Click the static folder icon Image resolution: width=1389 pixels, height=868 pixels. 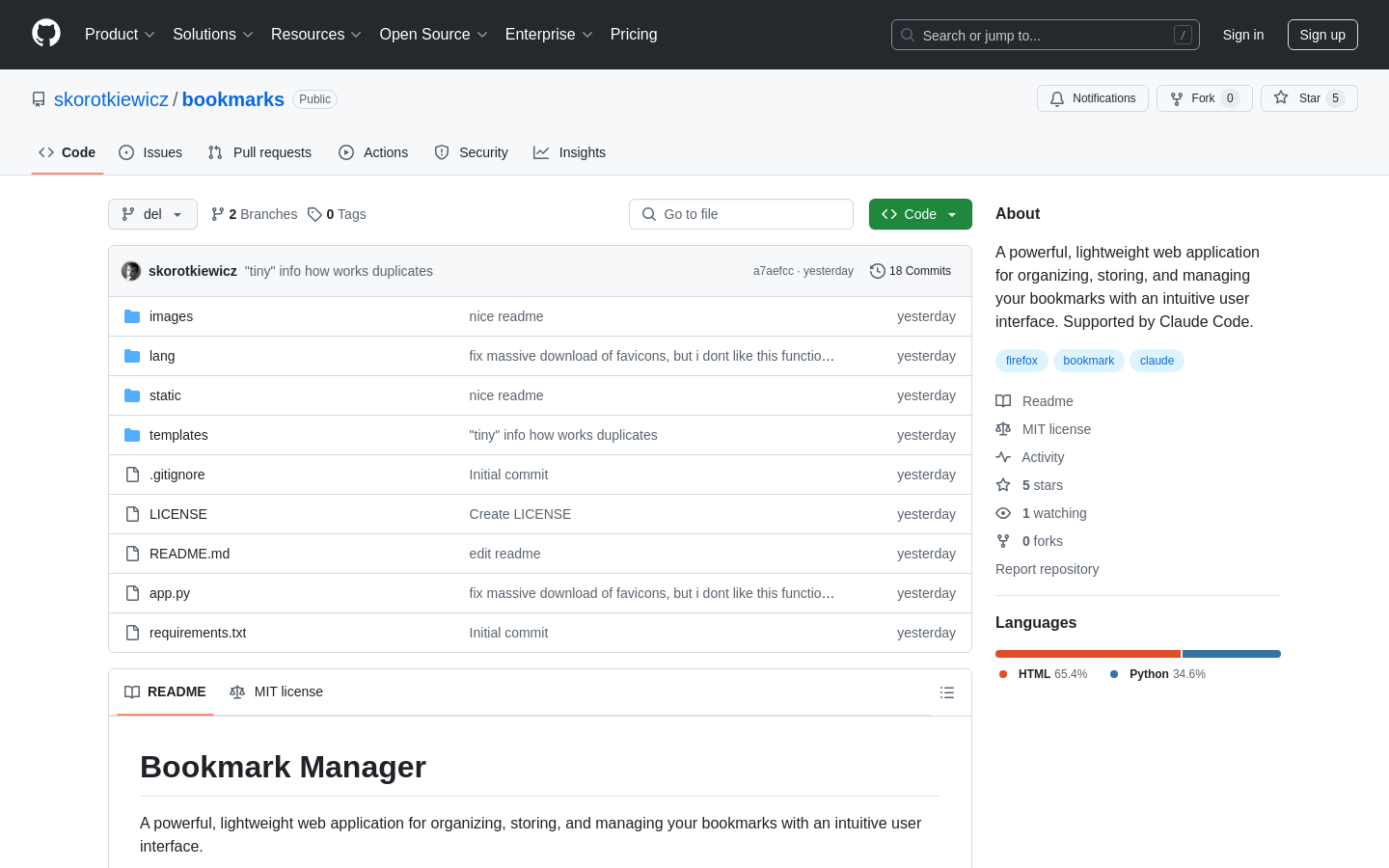click(132, 395)
